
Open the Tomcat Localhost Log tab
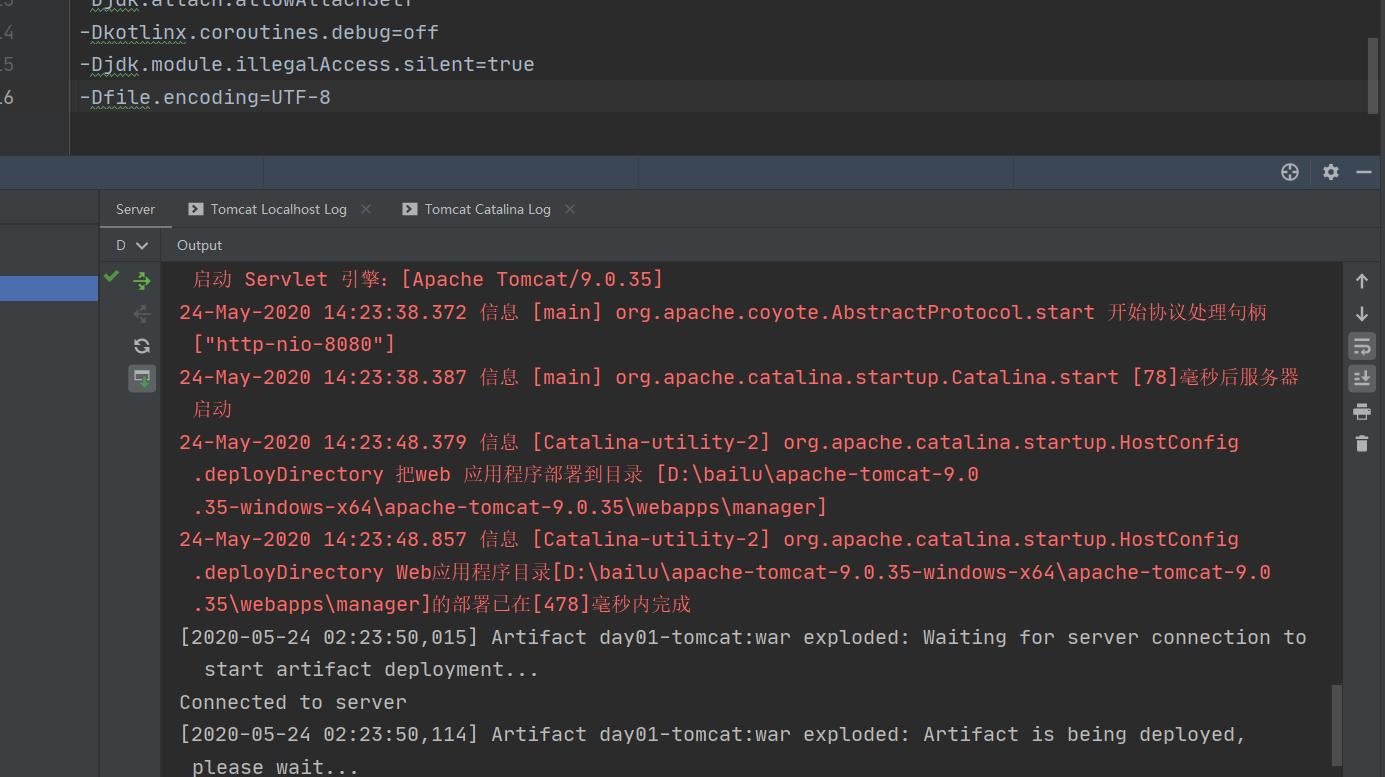click(278, 209)
